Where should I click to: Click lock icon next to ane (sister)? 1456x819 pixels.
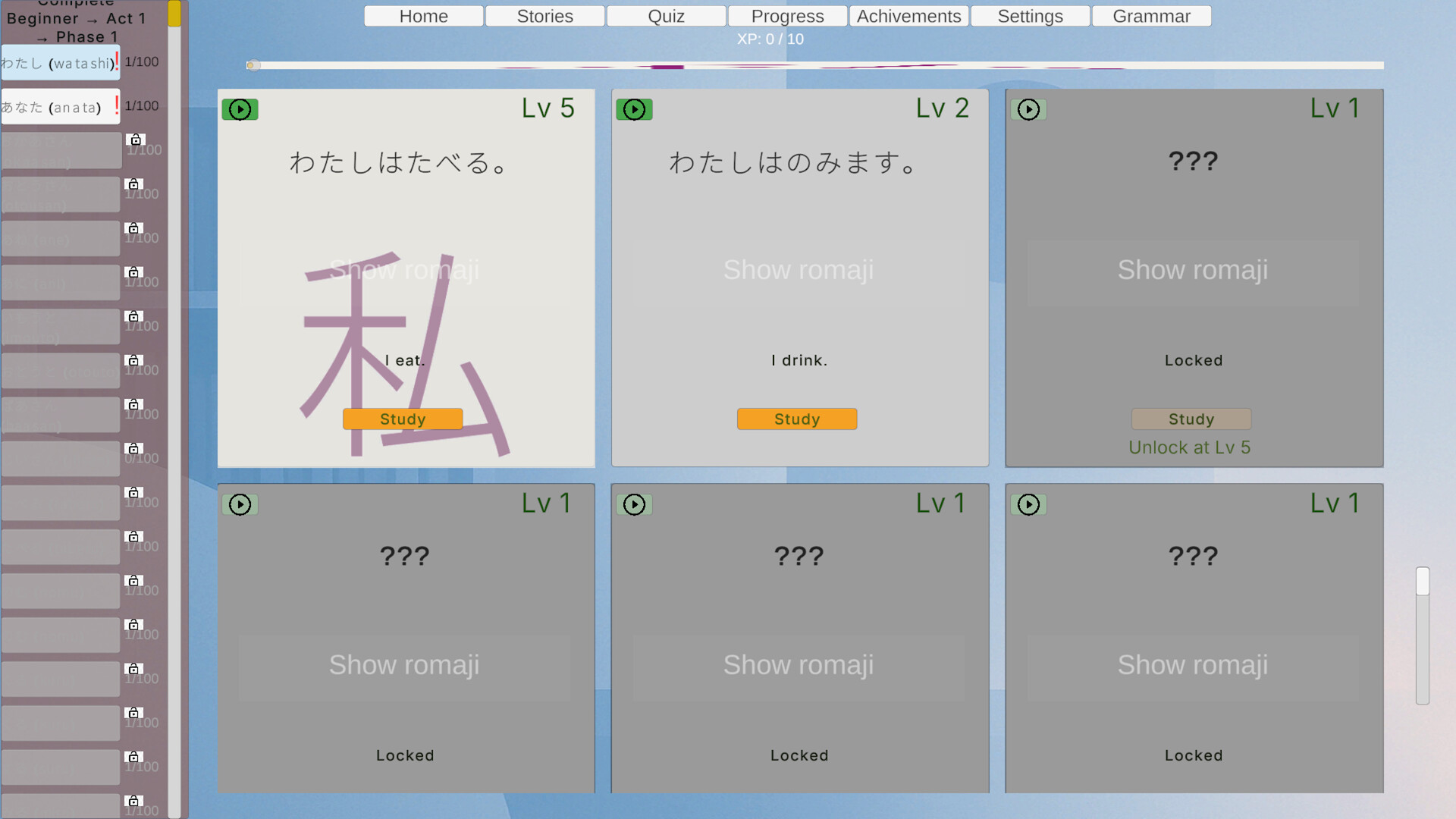136,227
